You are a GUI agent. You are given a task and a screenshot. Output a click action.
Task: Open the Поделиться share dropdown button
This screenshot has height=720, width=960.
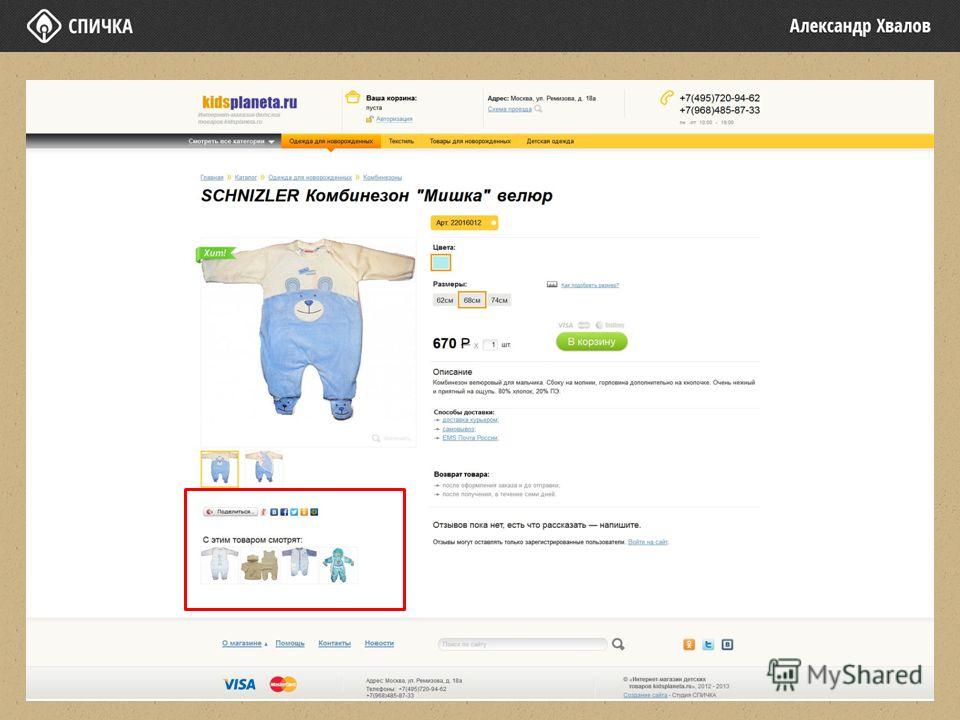click(230, 512)
